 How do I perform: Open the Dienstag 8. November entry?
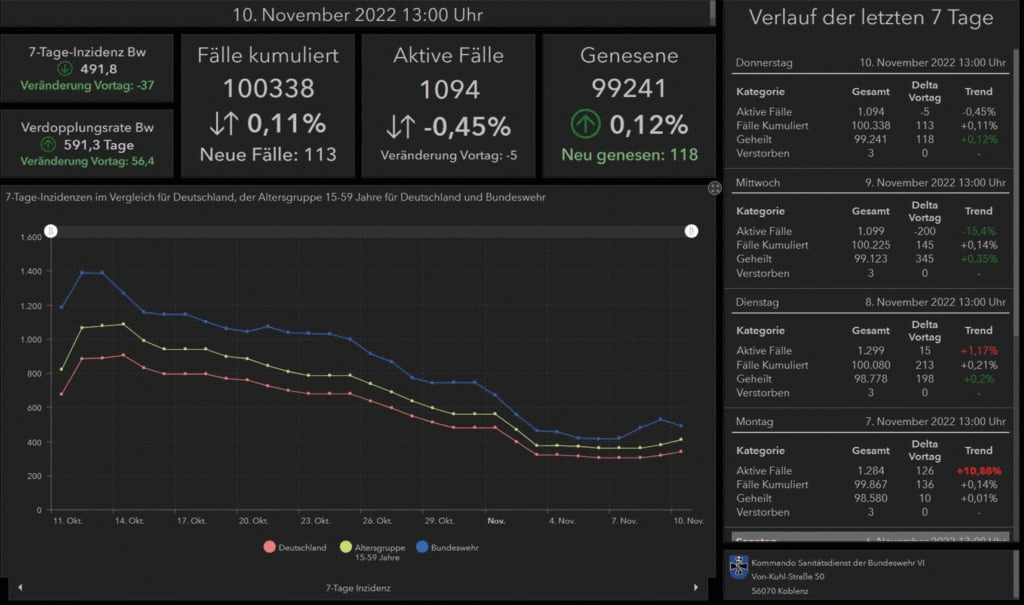[870, 303]
